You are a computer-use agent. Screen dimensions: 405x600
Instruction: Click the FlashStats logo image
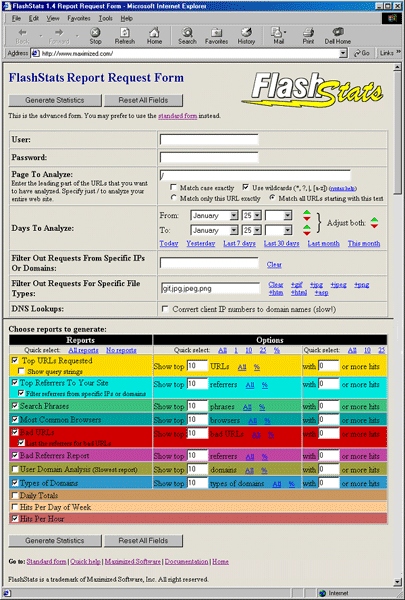[x=312, y=90]
